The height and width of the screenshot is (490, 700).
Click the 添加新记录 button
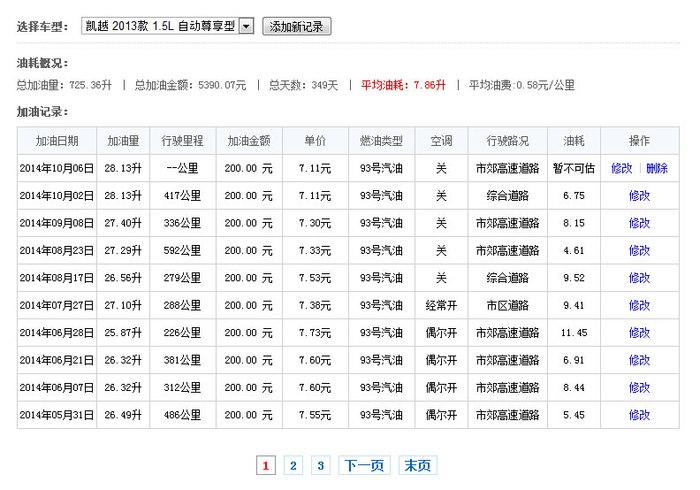(x=297, y=27)
